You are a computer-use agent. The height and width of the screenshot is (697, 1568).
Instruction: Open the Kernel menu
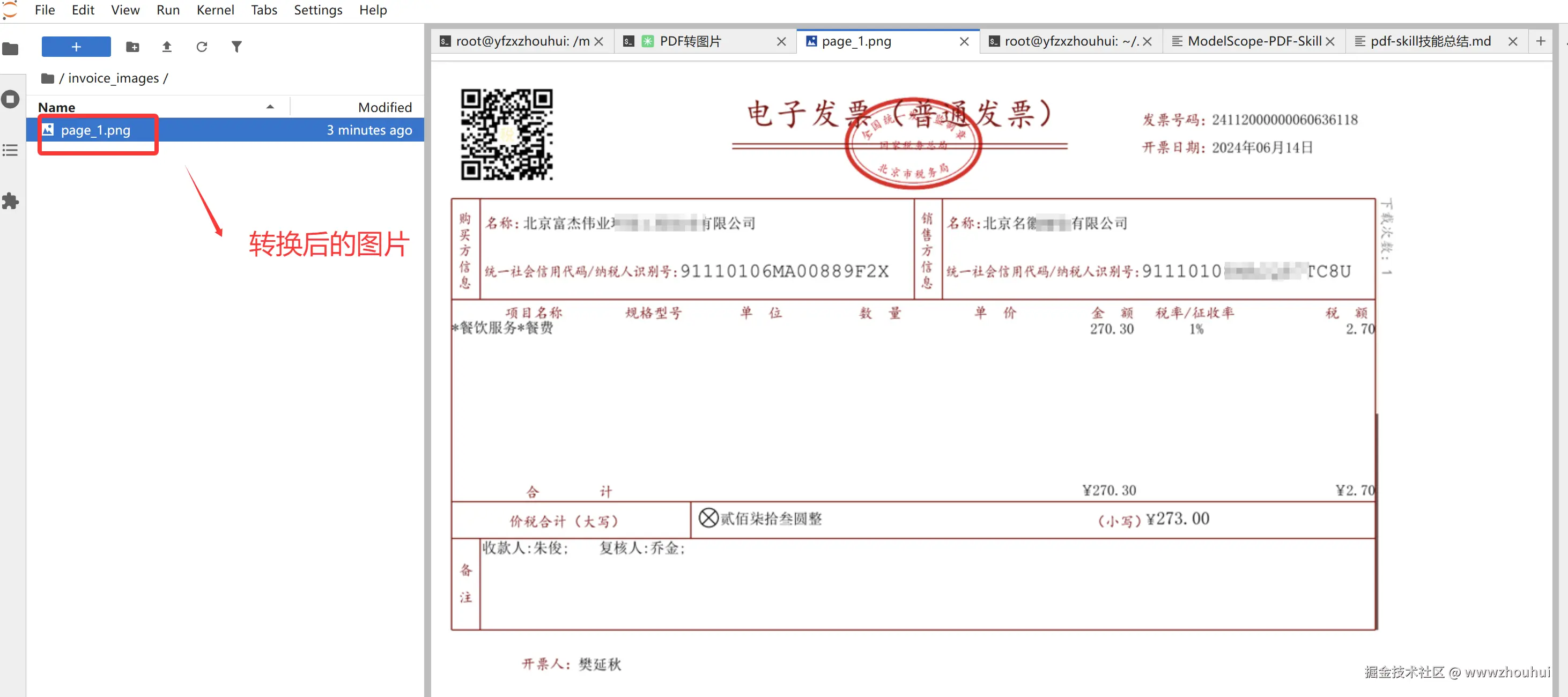[215, 10]
